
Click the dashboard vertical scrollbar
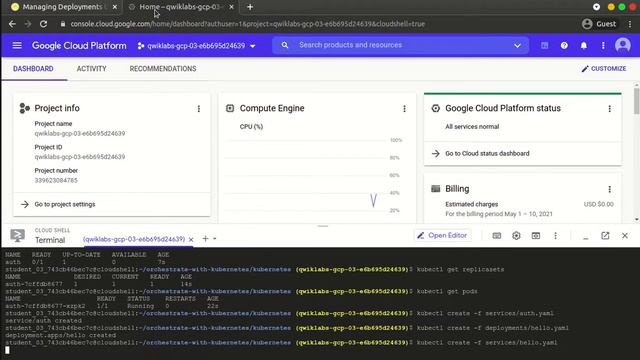(x=636, y=102)
